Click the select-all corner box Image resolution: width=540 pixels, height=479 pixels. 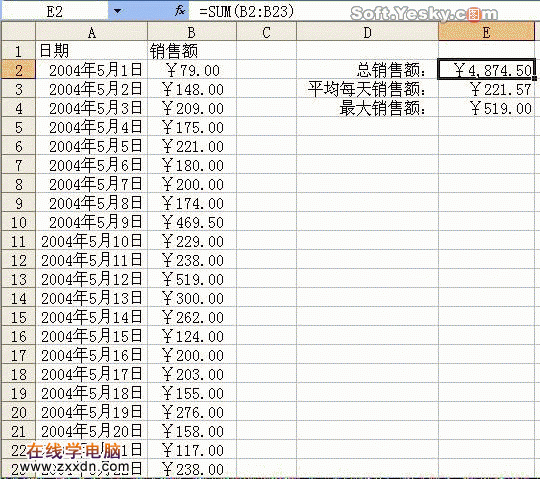click(19, 32)
